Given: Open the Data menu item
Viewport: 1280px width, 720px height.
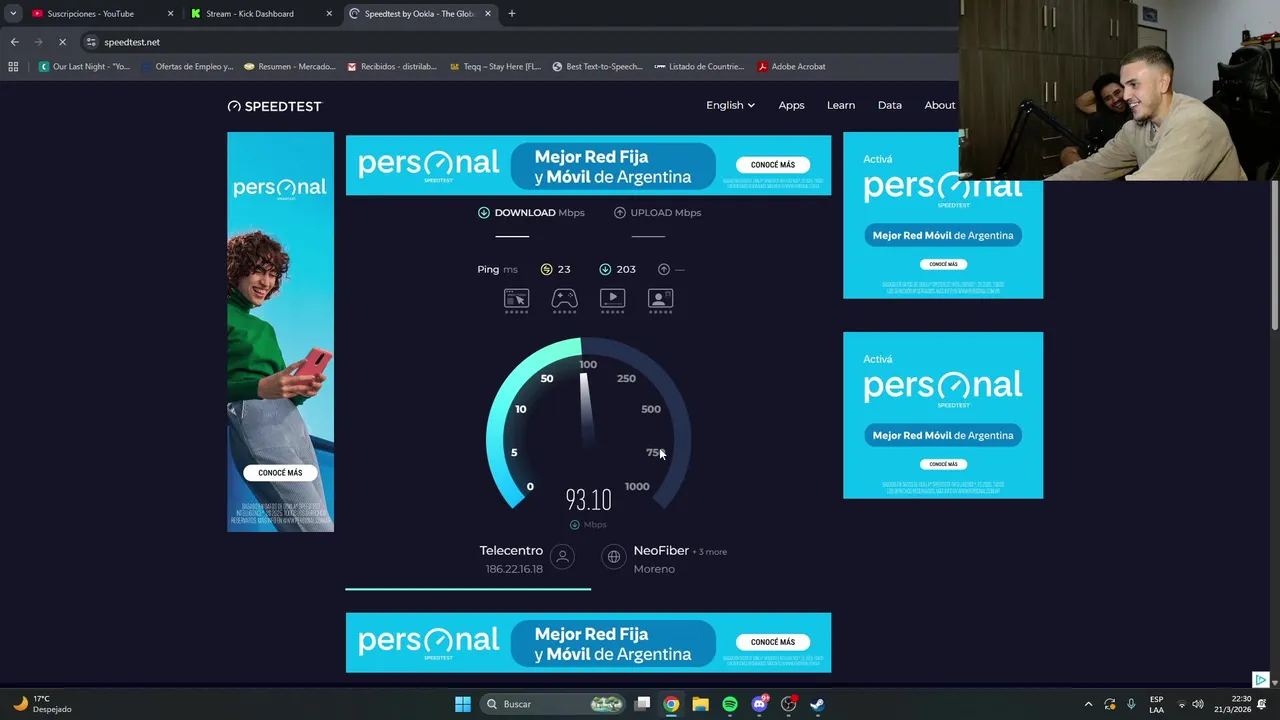Looking at the screenshot, I should [x=889, y=105].
